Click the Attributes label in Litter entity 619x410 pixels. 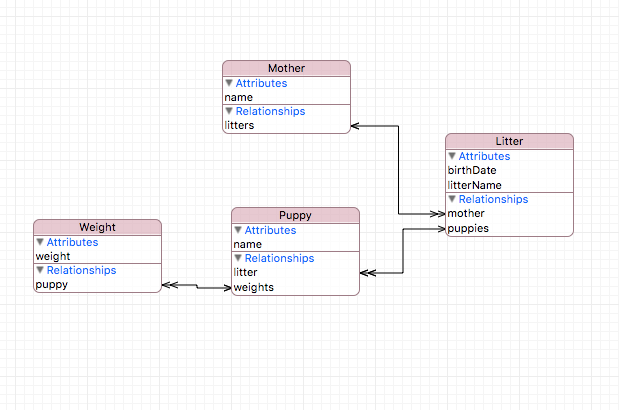pos(484,156)
